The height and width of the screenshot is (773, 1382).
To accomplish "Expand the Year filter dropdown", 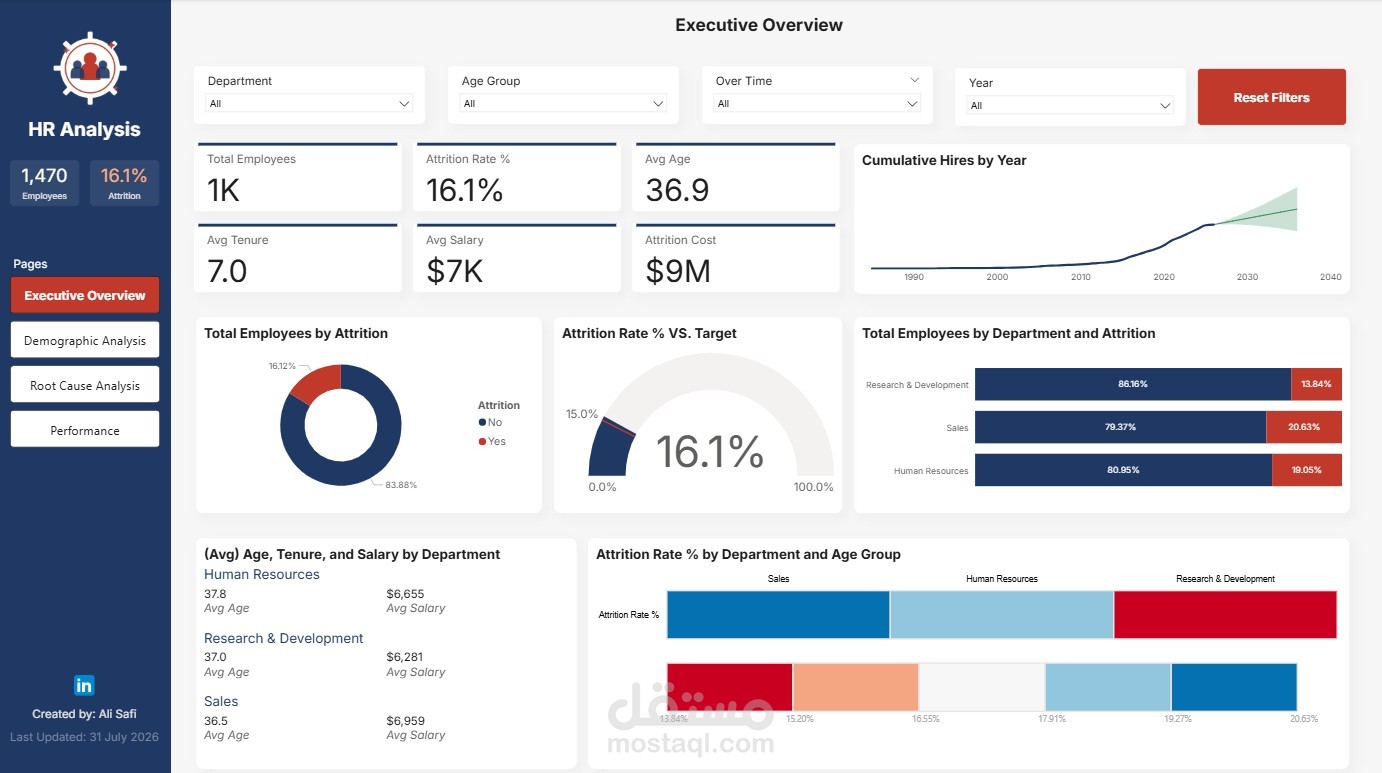I will pos(1070,106).
